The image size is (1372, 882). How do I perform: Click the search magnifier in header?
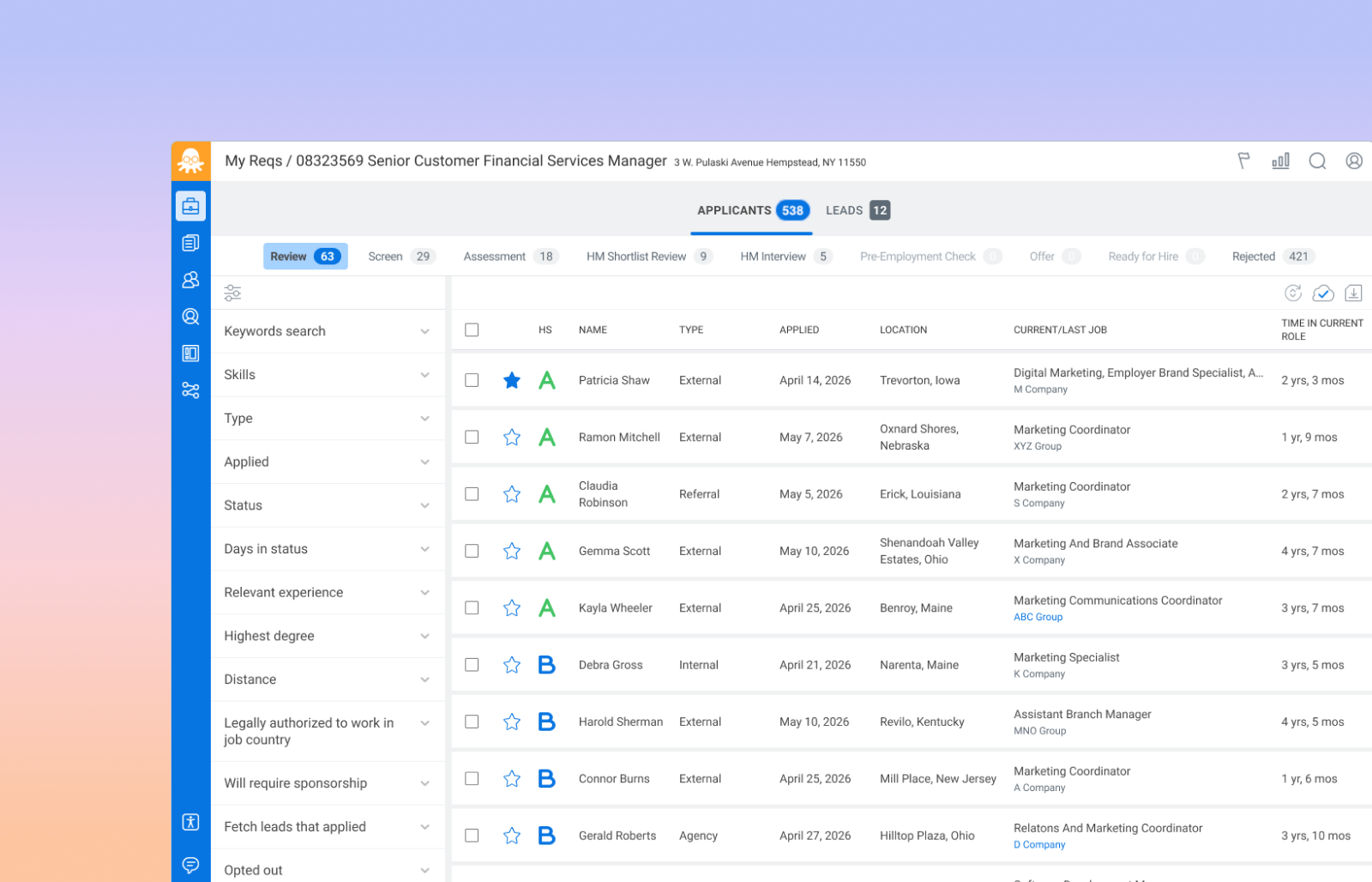1317,160
